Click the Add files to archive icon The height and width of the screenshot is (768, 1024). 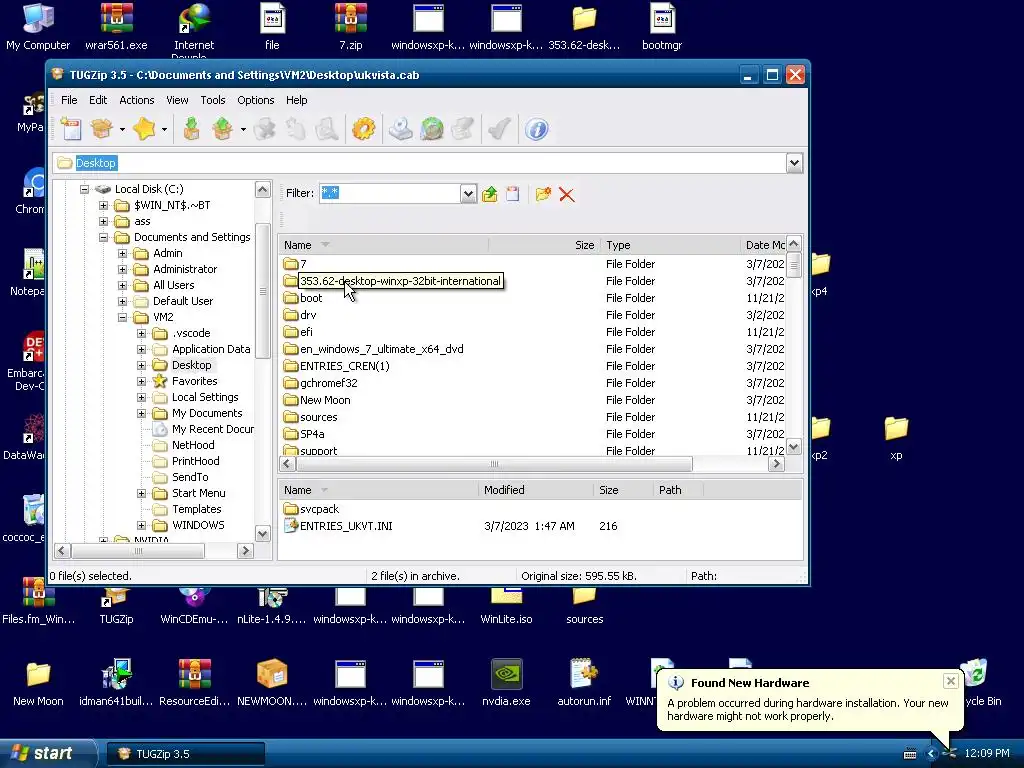pyautogui.click(x=191, y=129)
